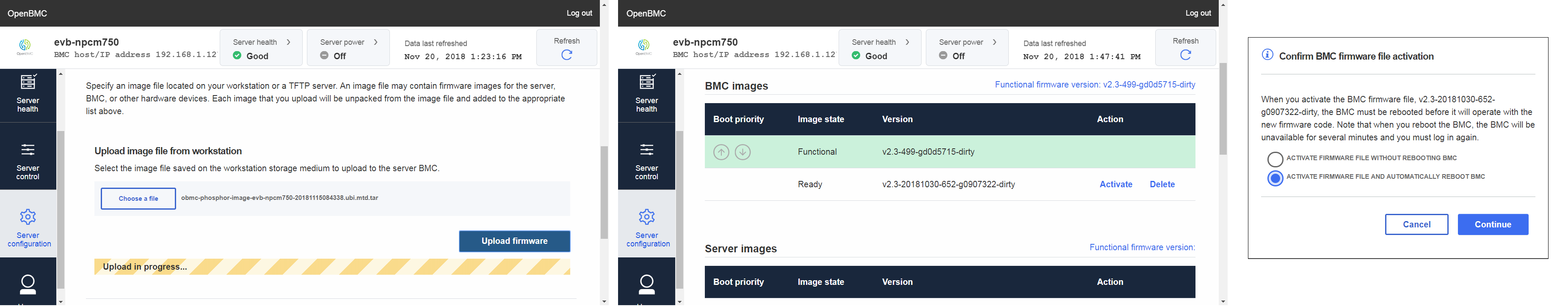
Task: Click Refresh icon beside the 1:23:16 PM timestamp
Action: (x=566, y=55)
